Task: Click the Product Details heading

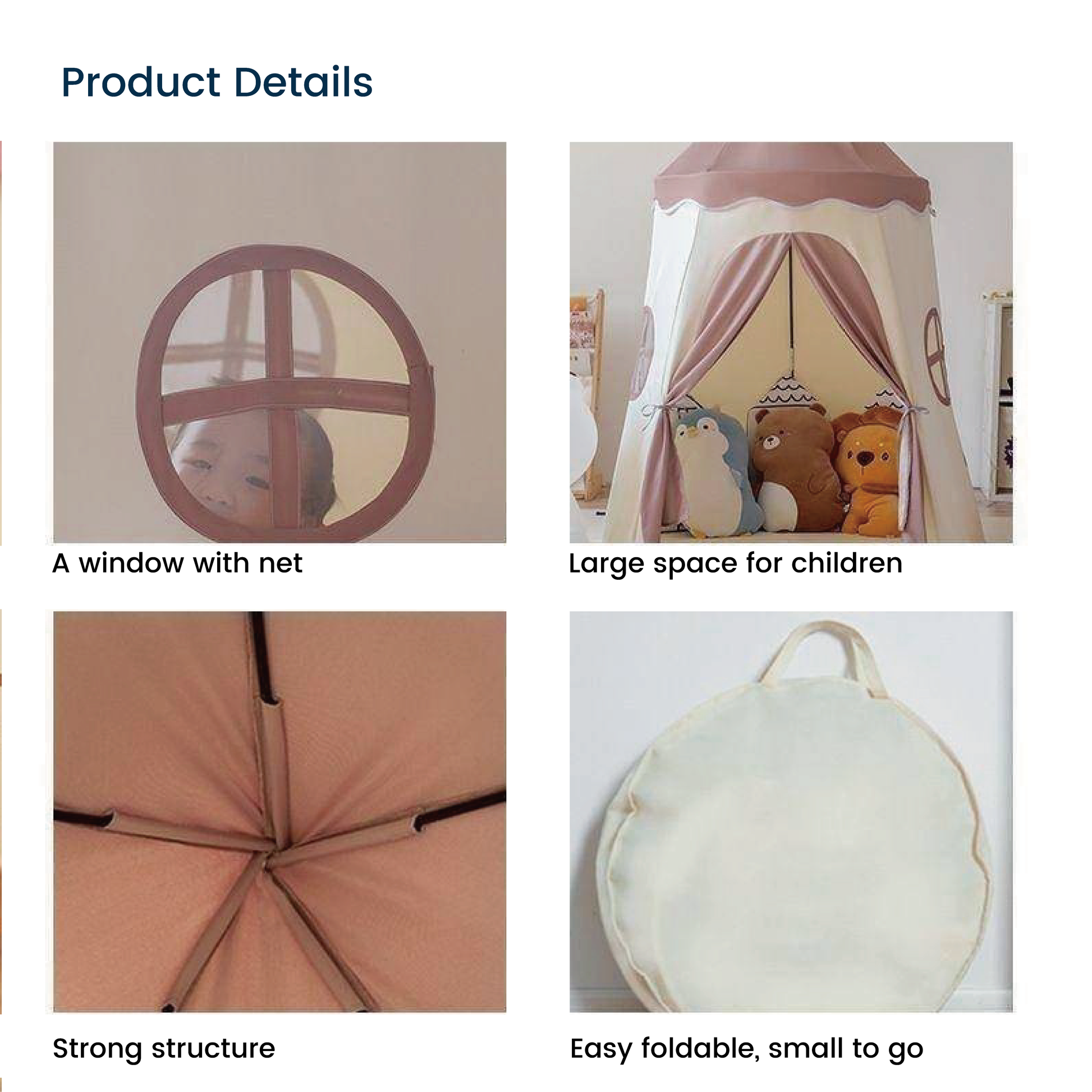Action: click(217, 82)
